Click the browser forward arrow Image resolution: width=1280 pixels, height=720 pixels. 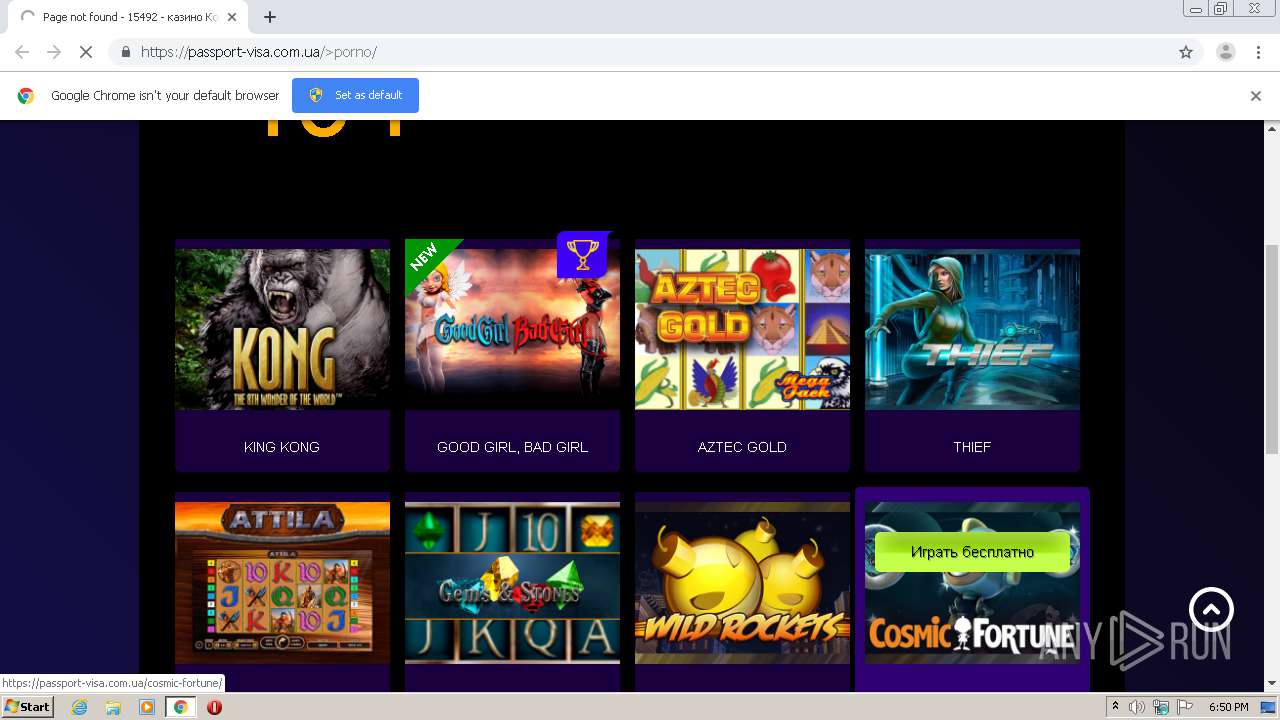click(54, 52)
